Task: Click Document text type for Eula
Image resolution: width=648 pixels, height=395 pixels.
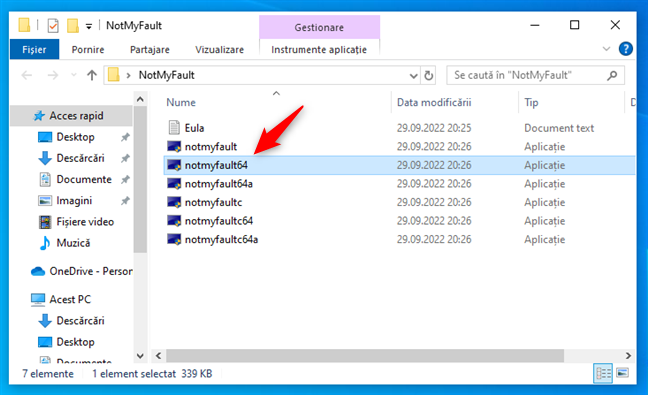Action: (559, 128)
